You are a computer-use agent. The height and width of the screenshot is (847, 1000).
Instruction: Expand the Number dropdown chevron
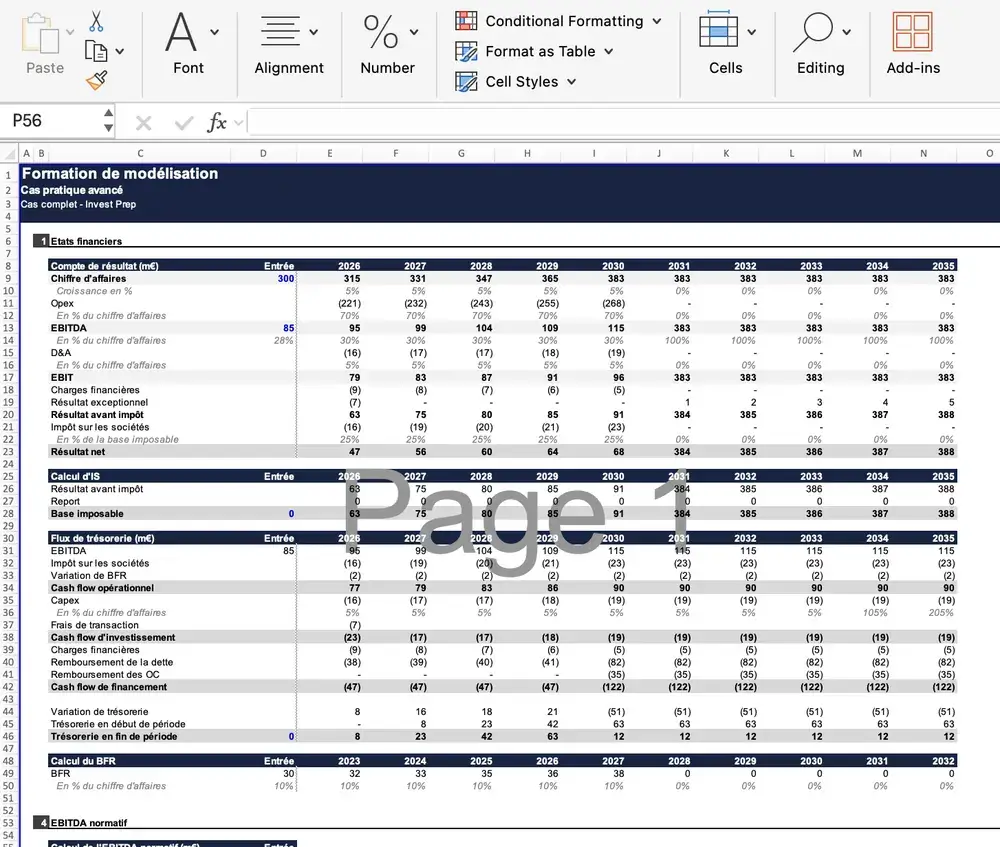click(x=414, y=32)
